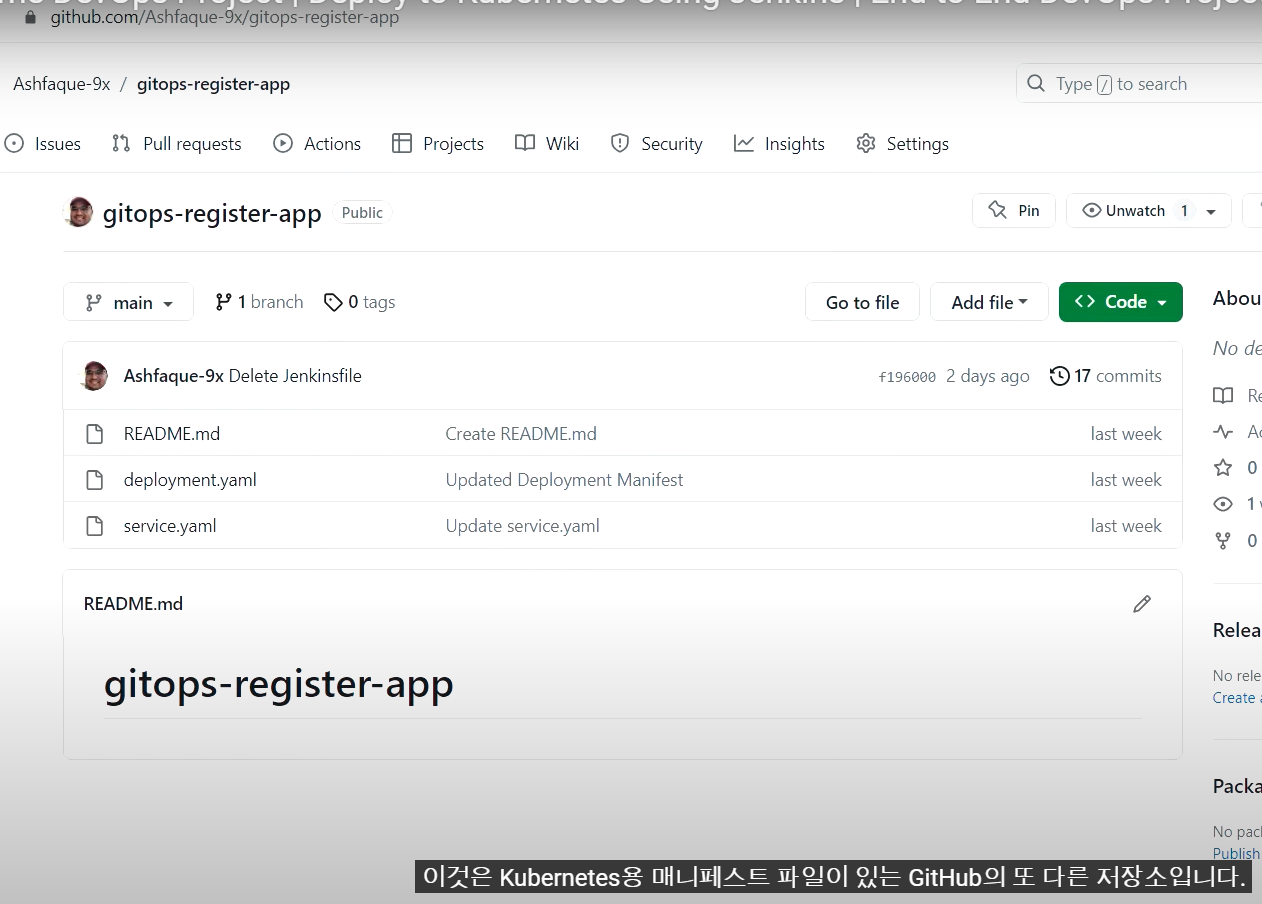Screen dimensions: 1262x904
Task: Open the Issues tab
Action: 43,144
